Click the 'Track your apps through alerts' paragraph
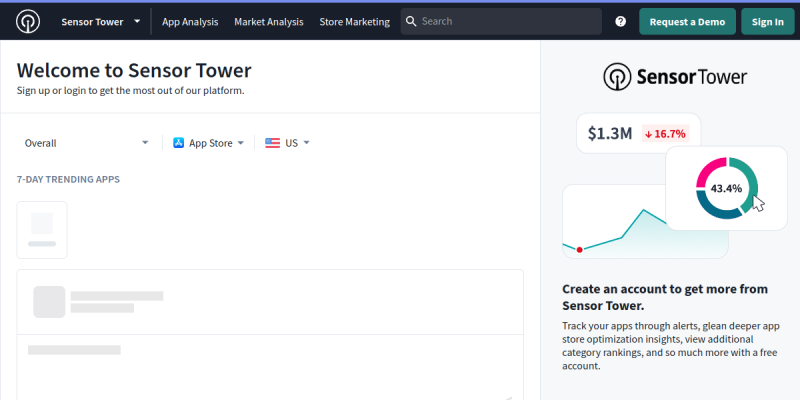The height and width of the screenshot is (400, 800). (x=671, y=346)
